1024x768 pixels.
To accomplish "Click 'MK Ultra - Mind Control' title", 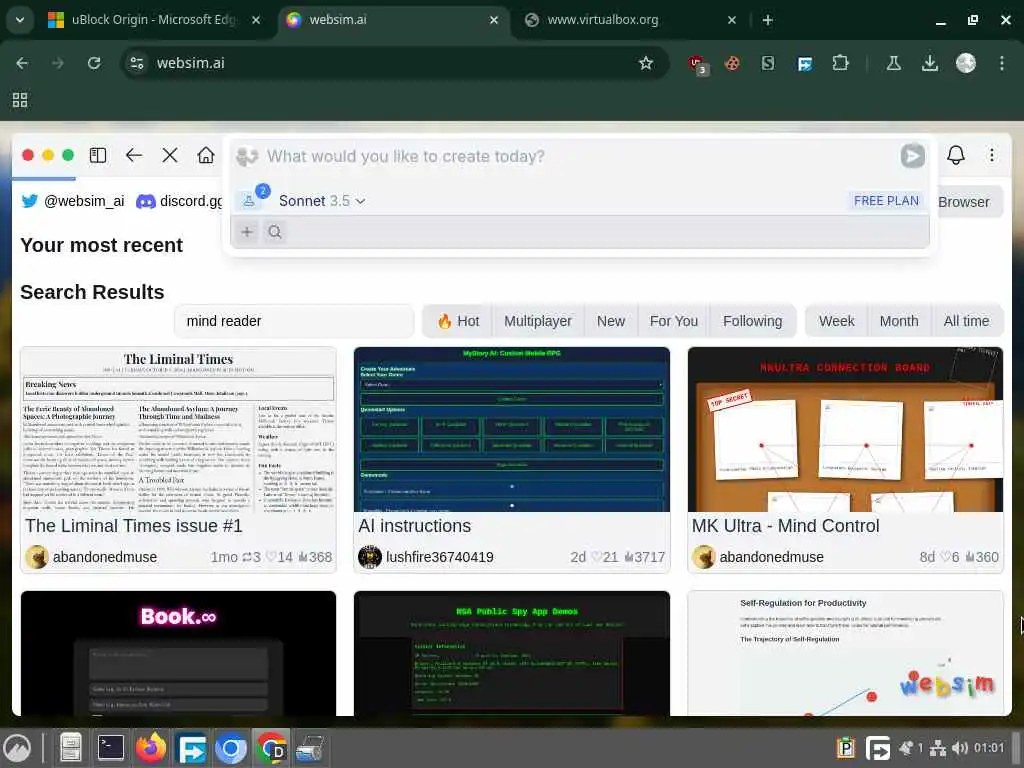I will coord(786,526).
